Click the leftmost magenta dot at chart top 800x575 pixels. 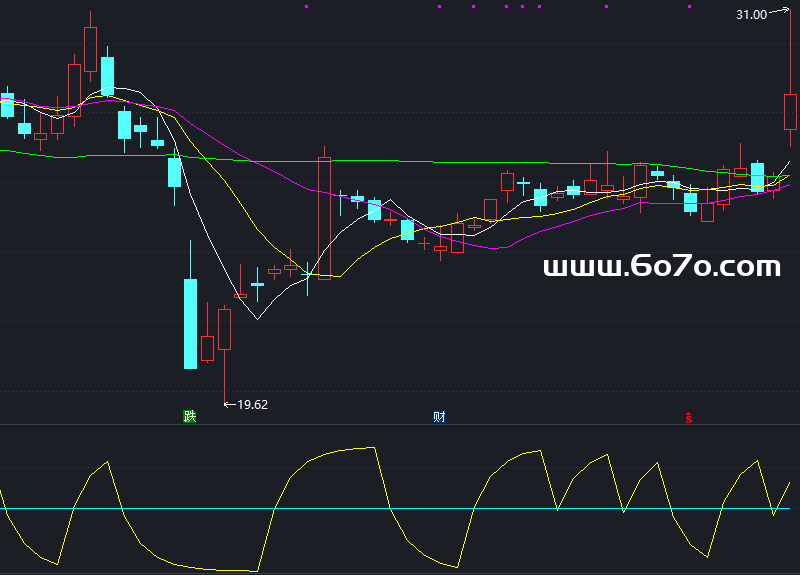[306, 6]
